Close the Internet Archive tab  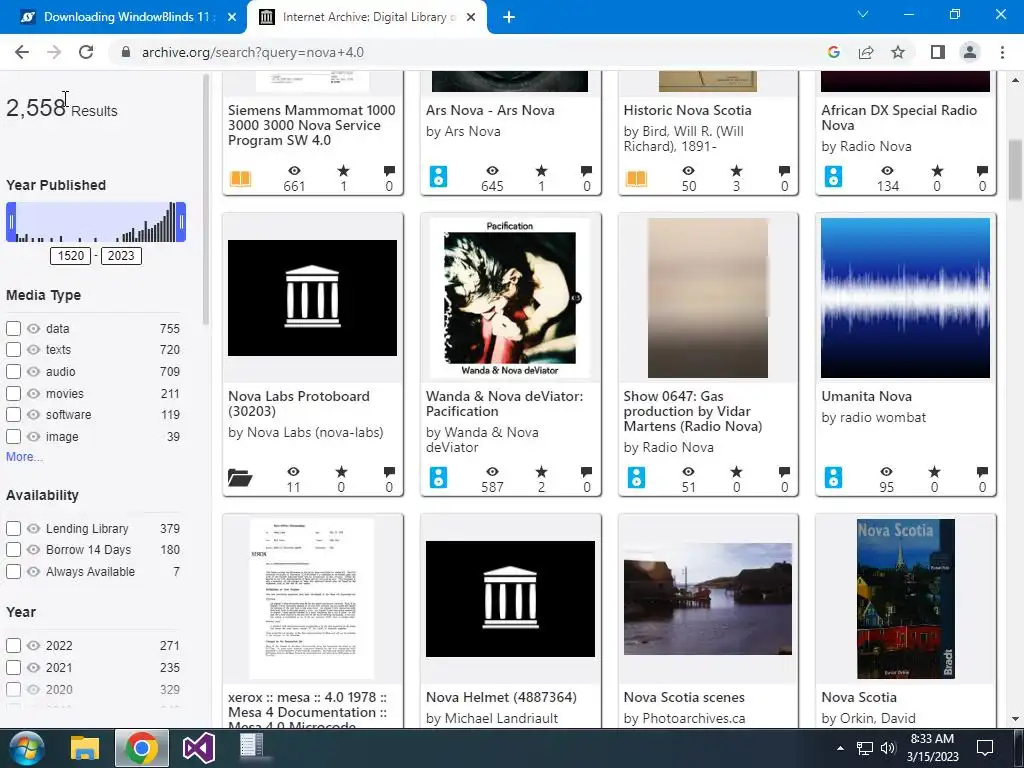coord(471,17)
